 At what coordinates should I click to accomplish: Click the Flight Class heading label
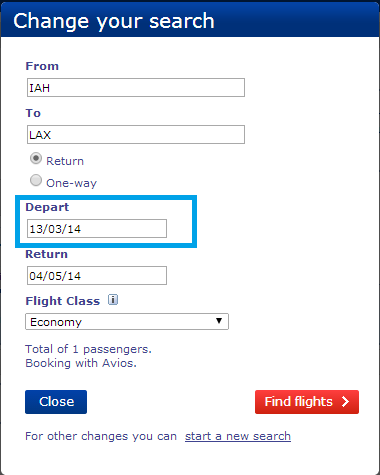point(63,301)
